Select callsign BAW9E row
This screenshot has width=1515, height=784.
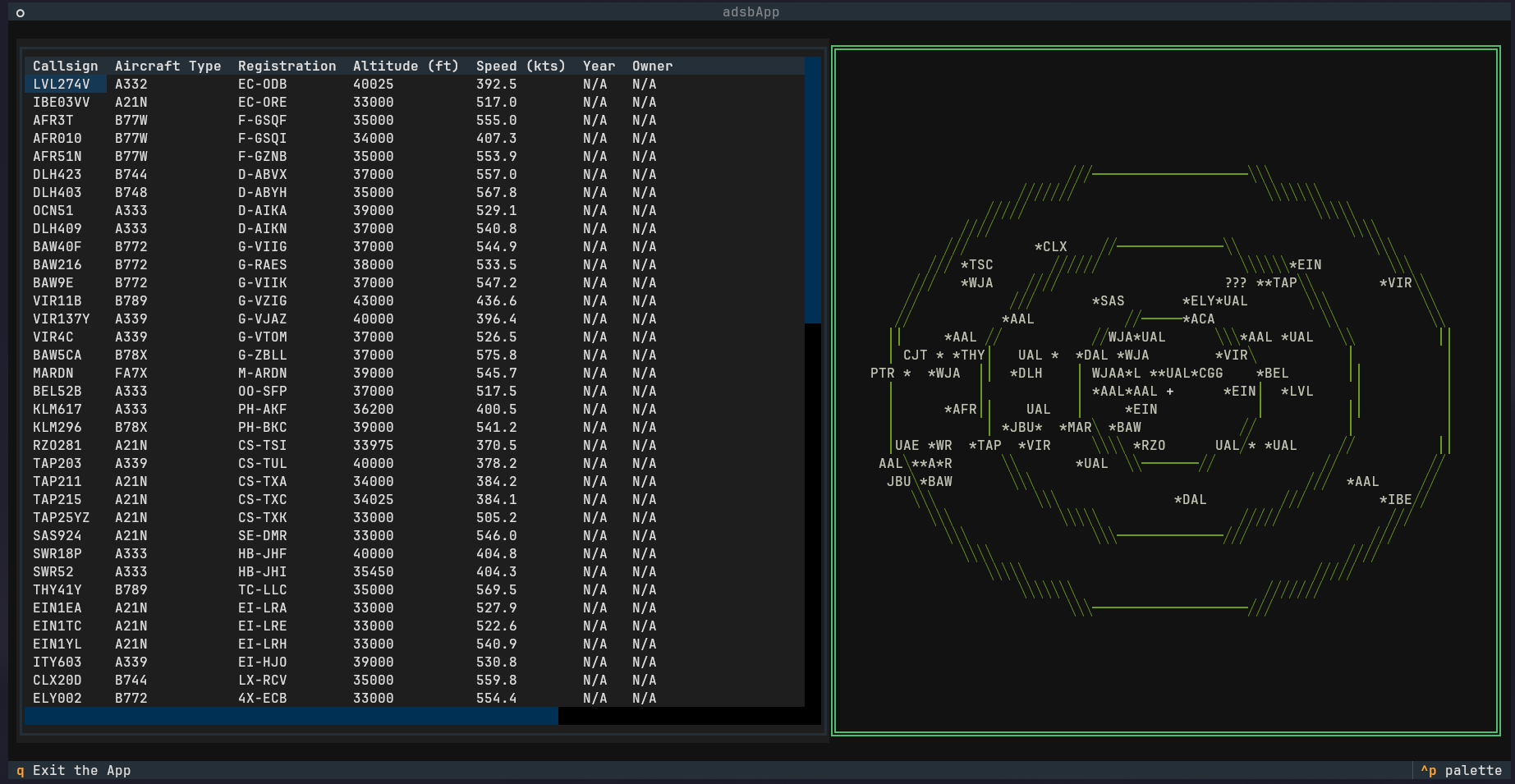tap(415, 282)
